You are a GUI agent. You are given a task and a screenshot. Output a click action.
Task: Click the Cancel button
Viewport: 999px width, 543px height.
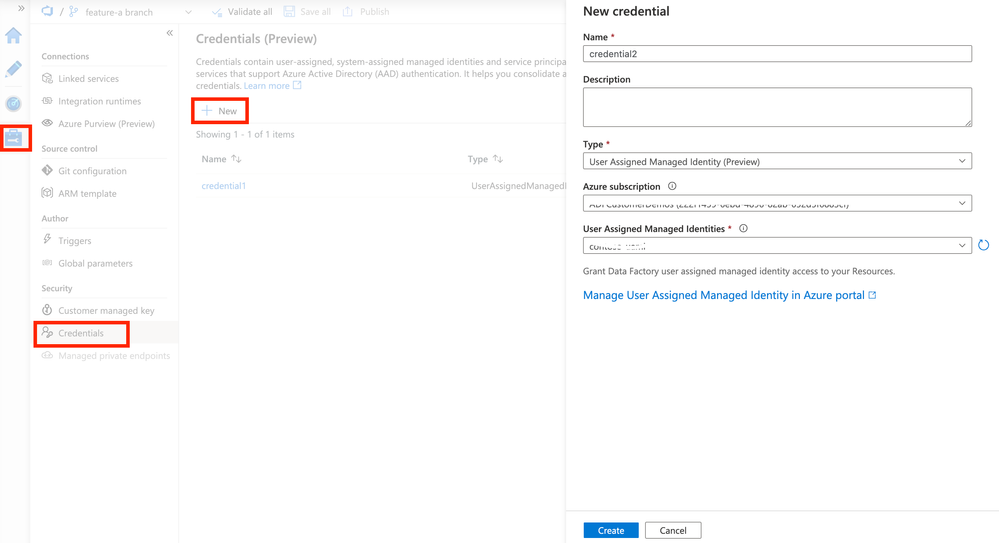click(x=673, y=530)
